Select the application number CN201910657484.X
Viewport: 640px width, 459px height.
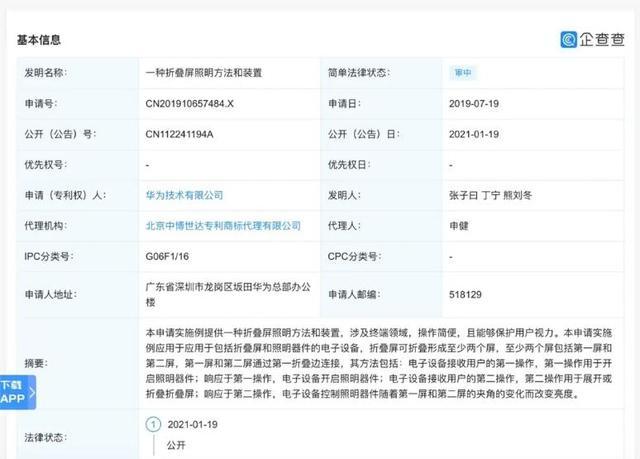pyautogui.click(x=189, y=104)
